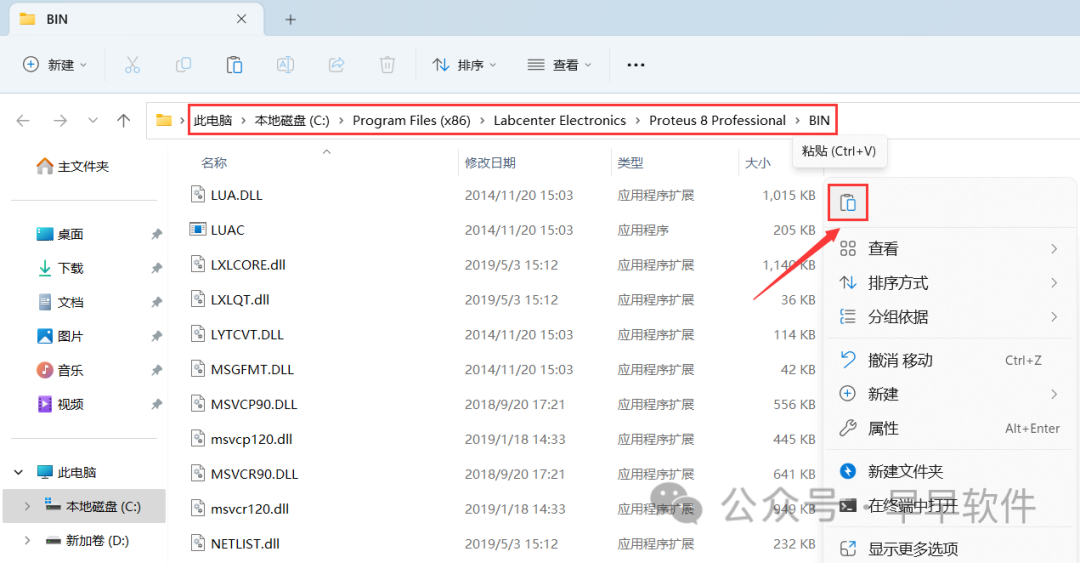Open 新建 submenu in context menu
This screenshot has width=1080, height=563.
tap(951, 394)
